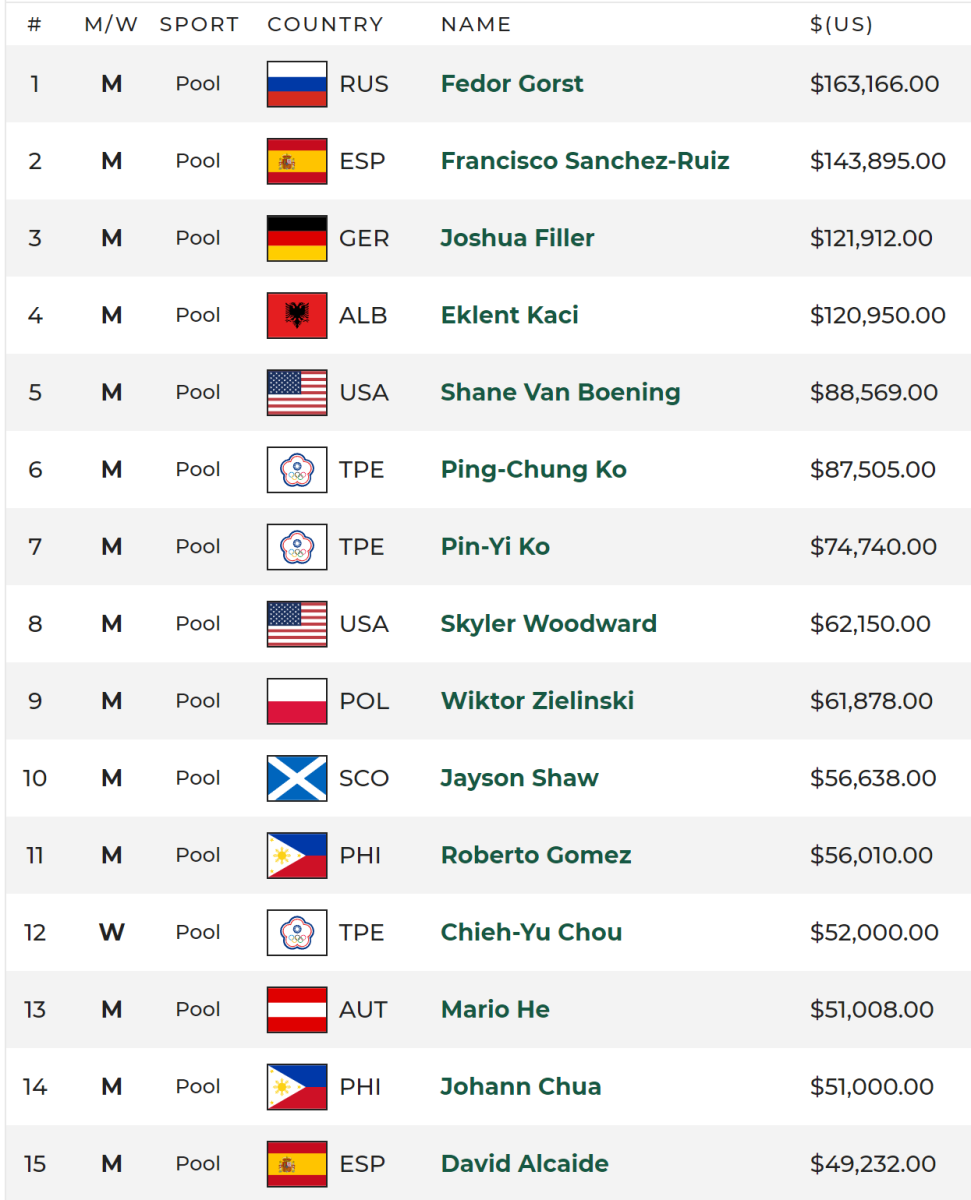Image resolution: width=971 pixels, height=1200 pixels.
Task: Click Ping-Chung Ko's Chinese Taipei flag
Action: point(297,469)
